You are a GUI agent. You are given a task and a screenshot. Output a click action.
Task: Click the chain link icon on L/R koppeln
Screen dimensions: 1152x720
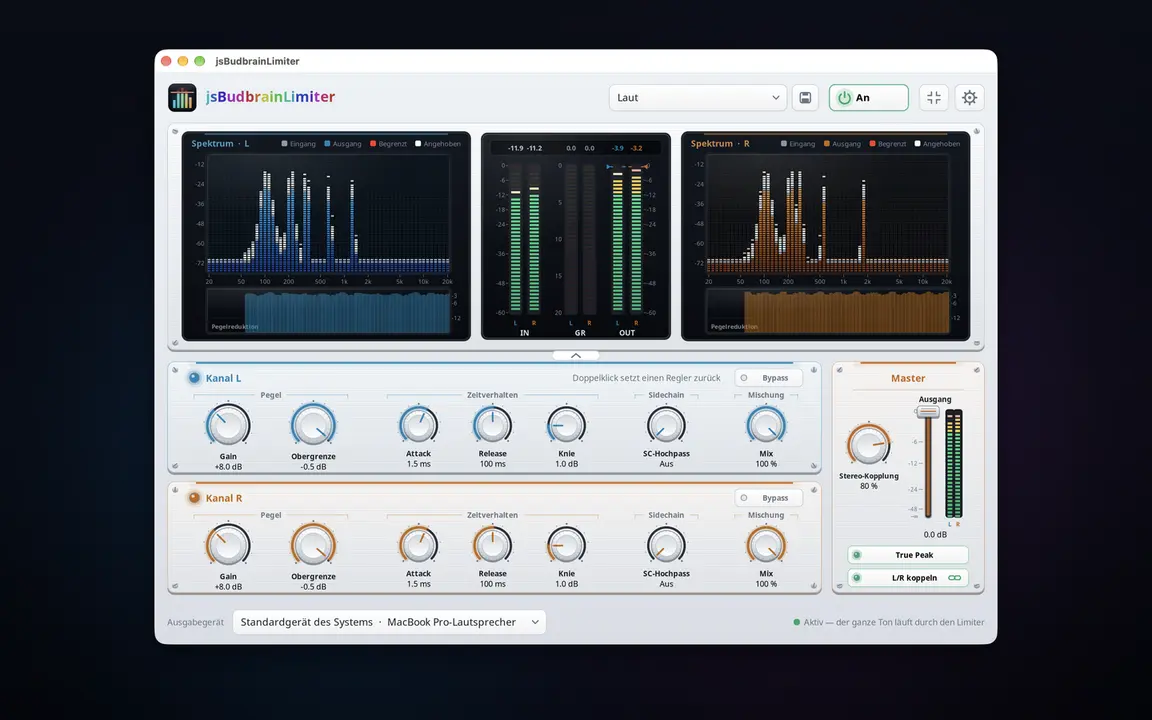[954, 577]
